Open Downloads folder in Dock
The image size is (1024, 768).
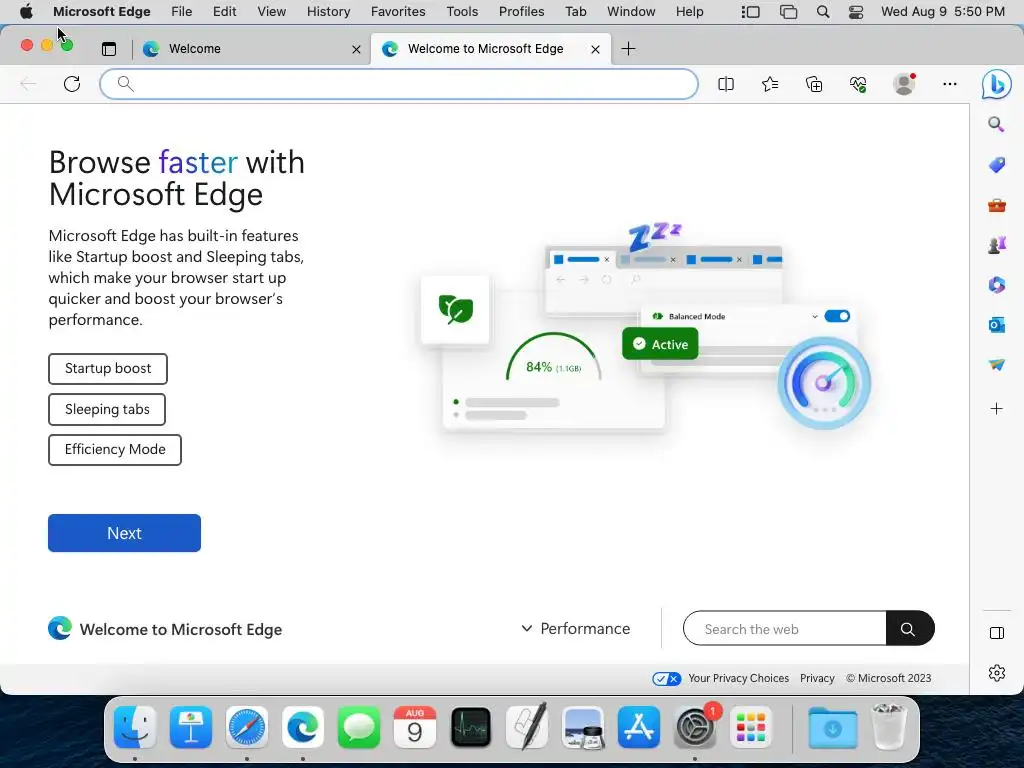[x=832, y=727]
